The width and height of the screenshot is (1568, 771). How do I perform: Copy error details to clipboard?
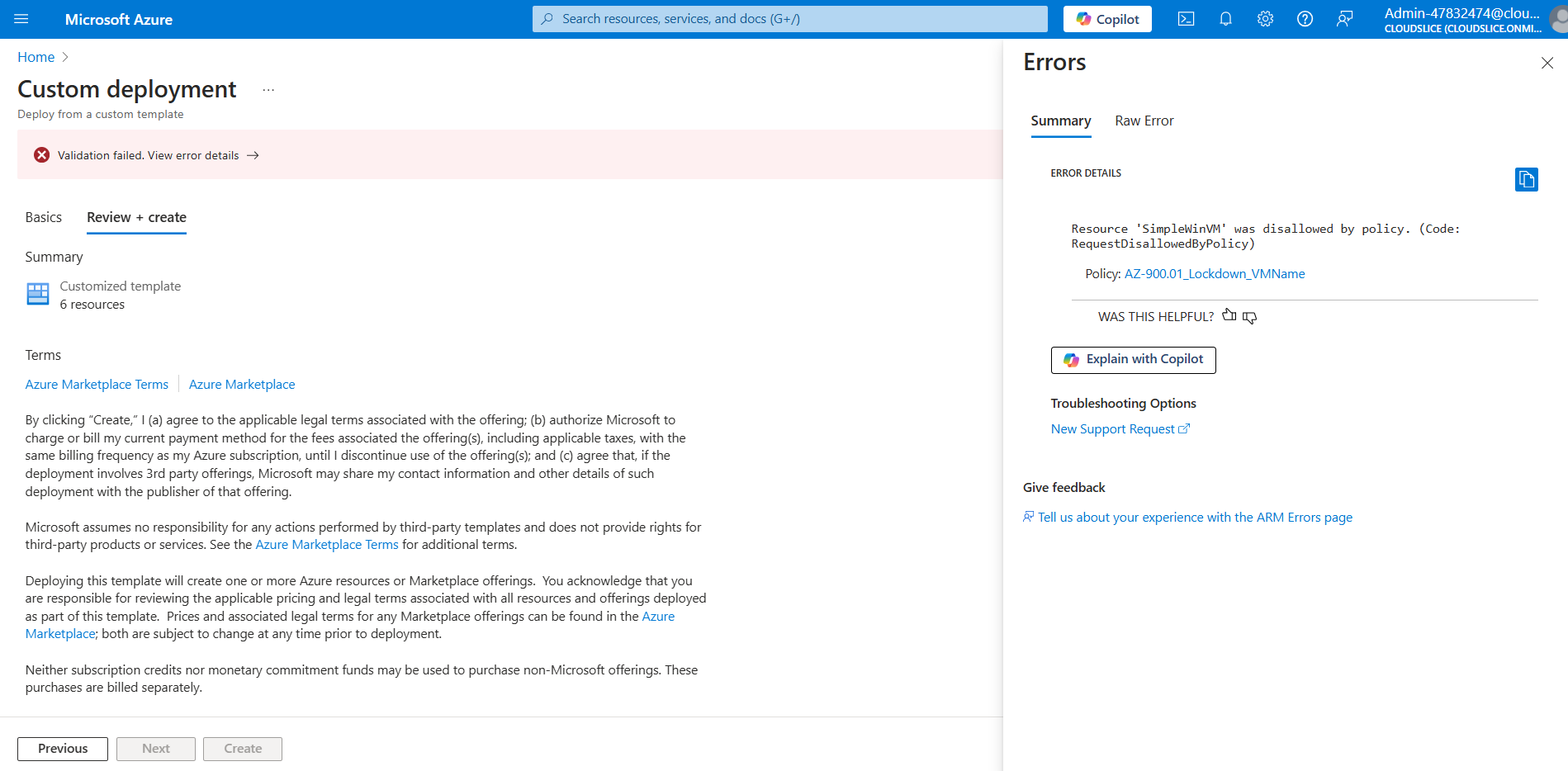coord(1526,179)
